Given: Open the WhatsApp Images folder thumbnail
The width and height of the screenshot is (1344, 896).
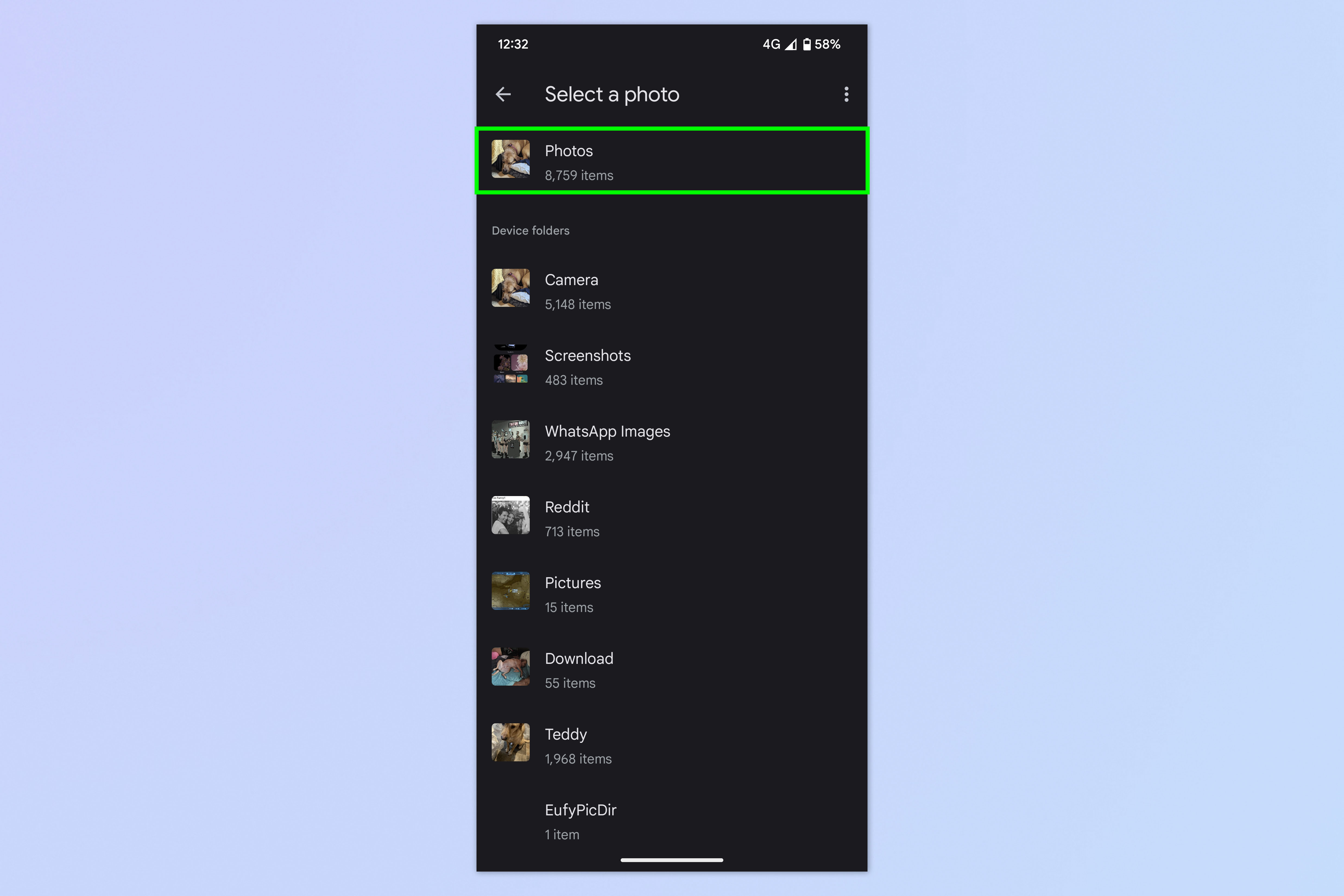Looking at the screenshot, I should 510,439.
